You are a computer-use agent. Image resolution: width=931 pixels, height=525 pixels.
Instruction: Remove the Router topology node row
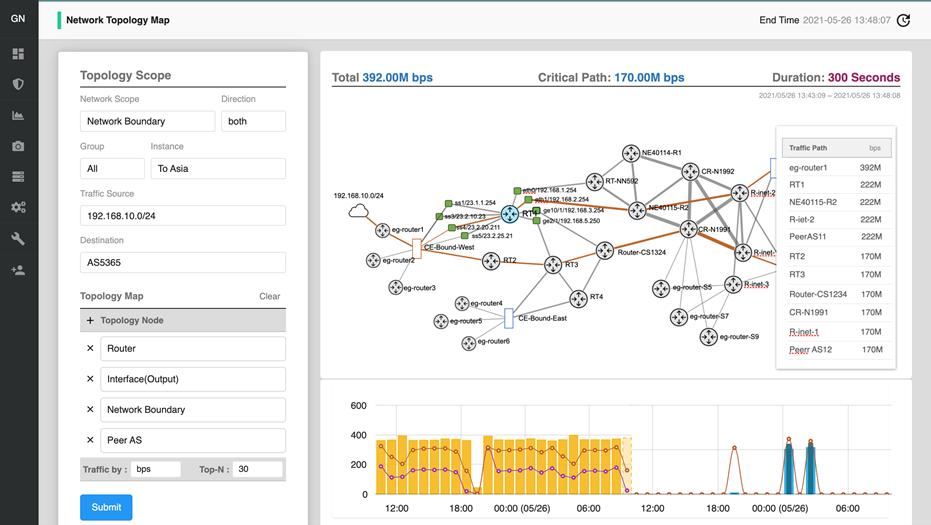(x=90, y=349)
